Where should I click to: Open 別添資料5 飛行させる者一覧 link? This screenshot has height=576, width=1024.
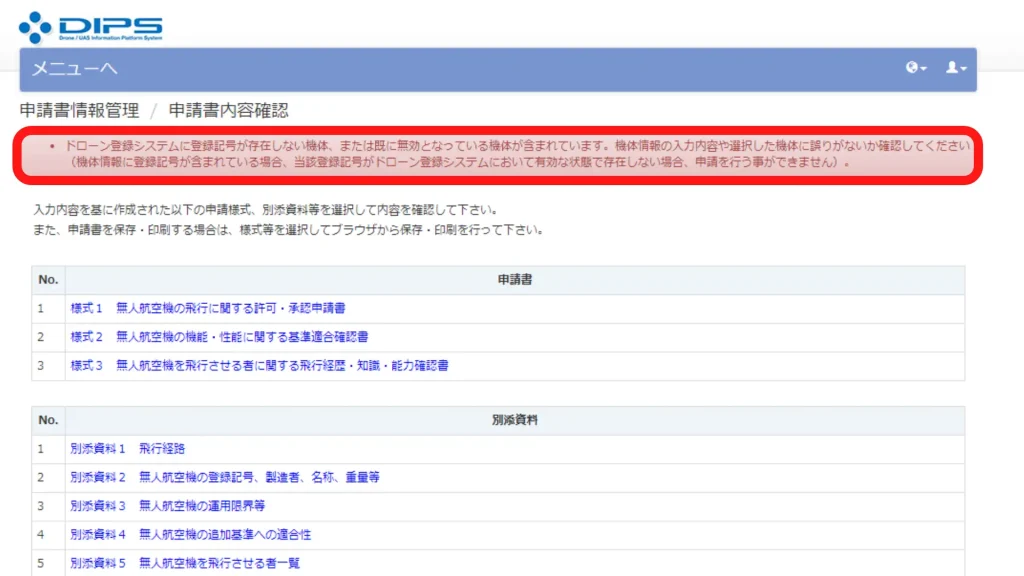tap(185, 564)
